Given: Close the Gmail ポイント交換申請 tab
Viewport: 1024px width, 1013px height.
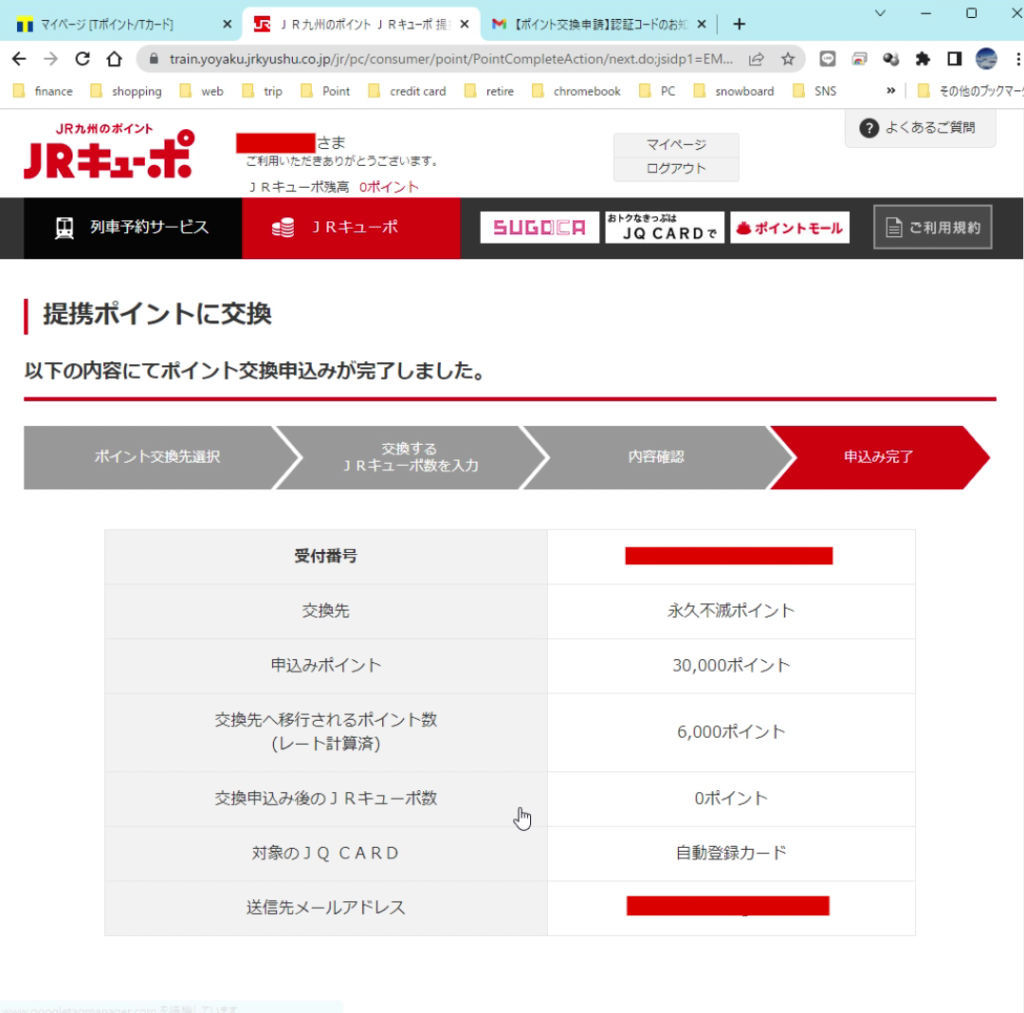Looking at the screenshot, I should [x=701, y=24].
